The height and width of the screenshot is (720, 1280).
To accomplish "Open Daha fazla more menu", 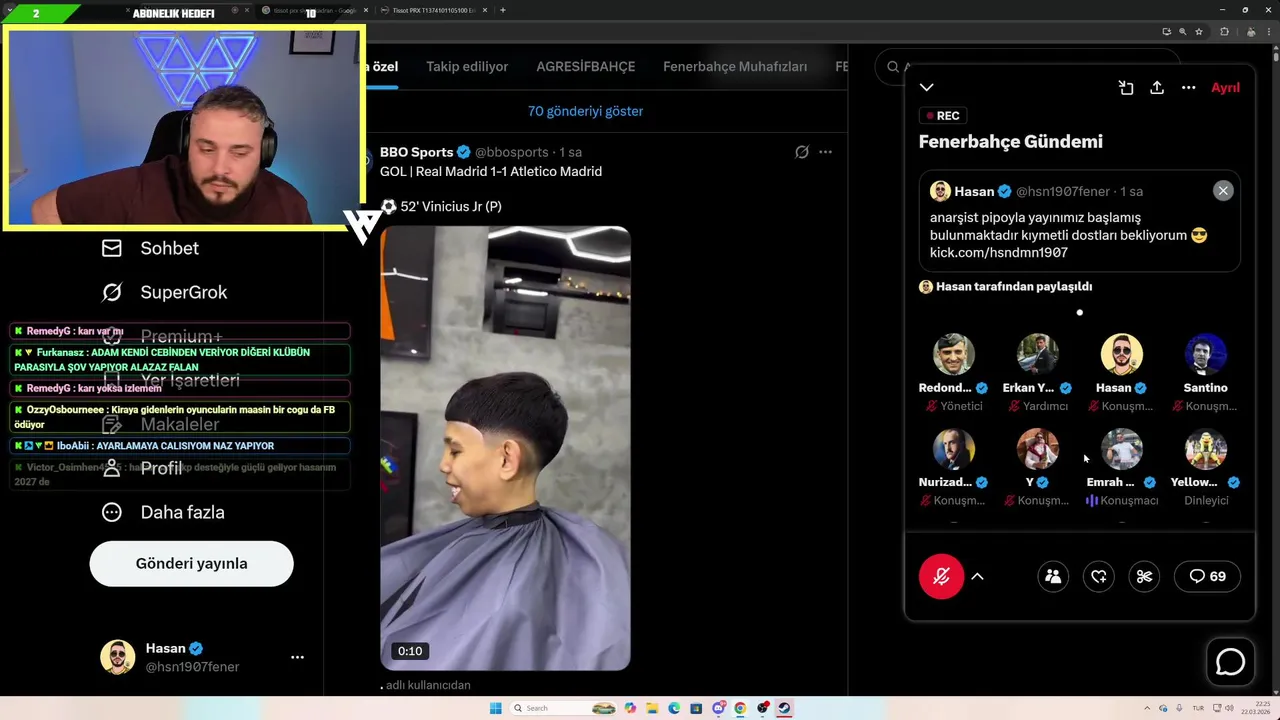I will (x=162, y=512).
